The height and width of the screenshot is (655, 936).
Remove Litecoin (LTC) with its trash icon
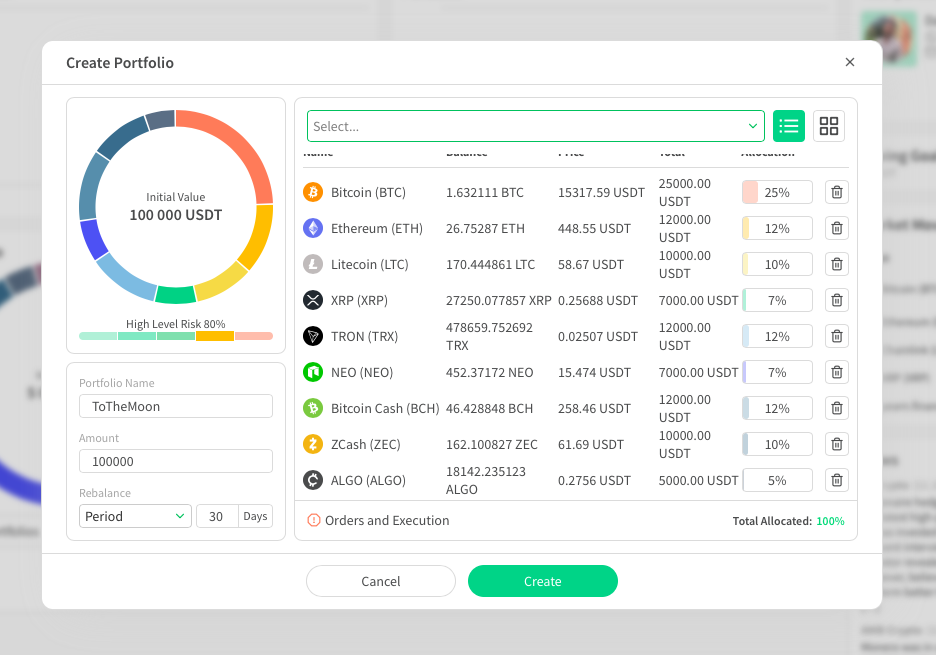click(x=836, y=264)
